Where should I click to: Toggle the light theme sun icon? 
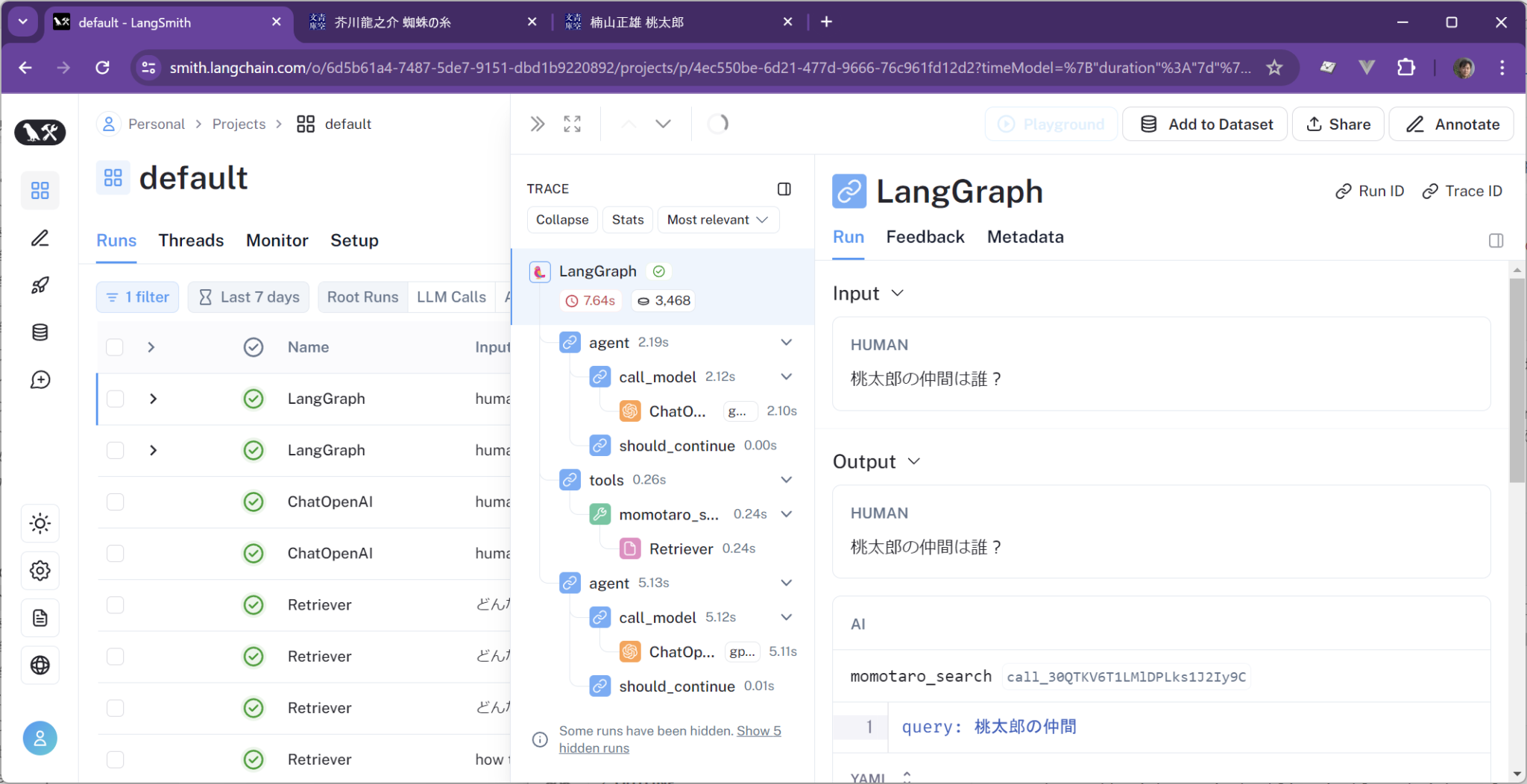pyautogui.click(x=40, y=523)
